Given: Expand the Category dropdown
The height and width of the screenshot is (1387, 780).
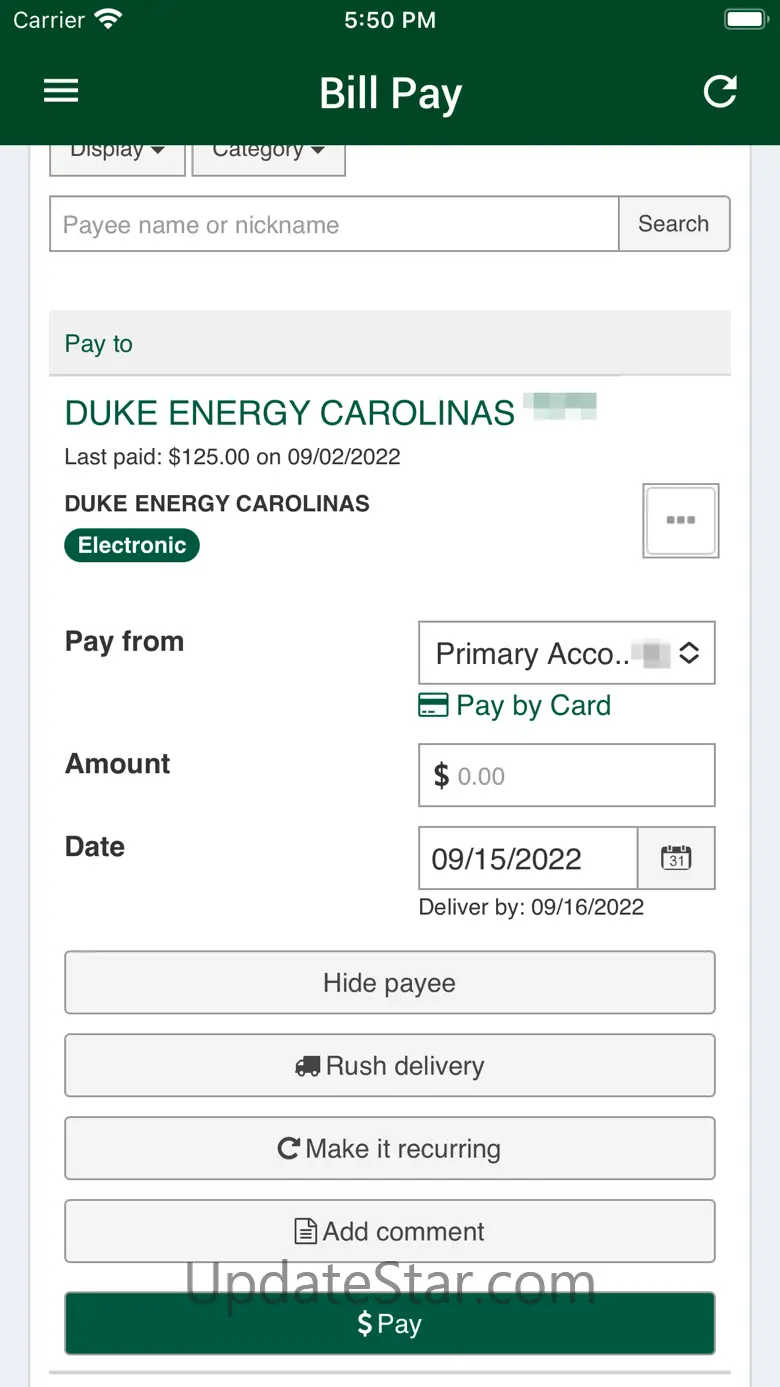Looking at the screenshot, I should [x=268, y=156].
